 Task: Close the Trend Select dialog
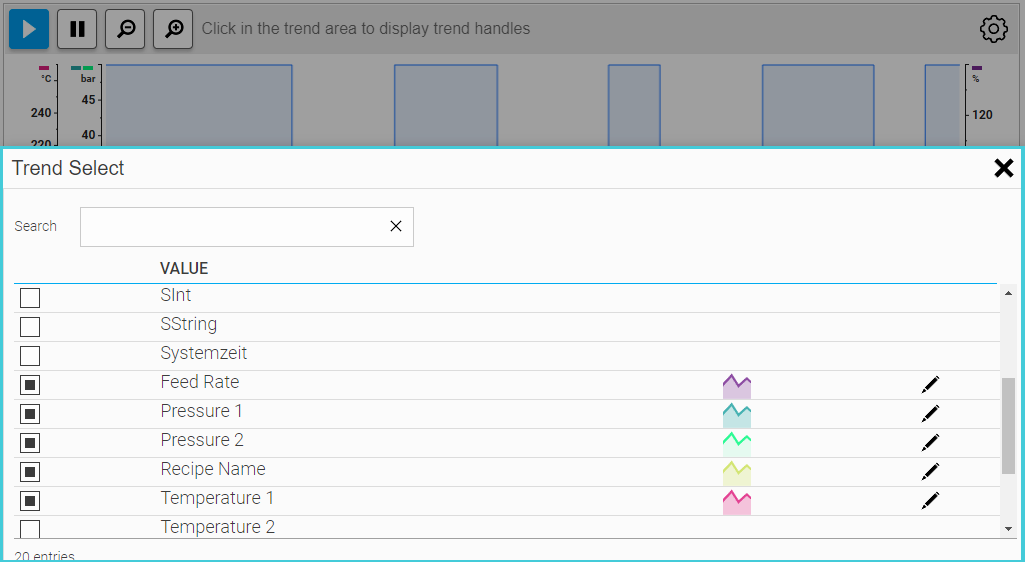tap(1003, 168)
